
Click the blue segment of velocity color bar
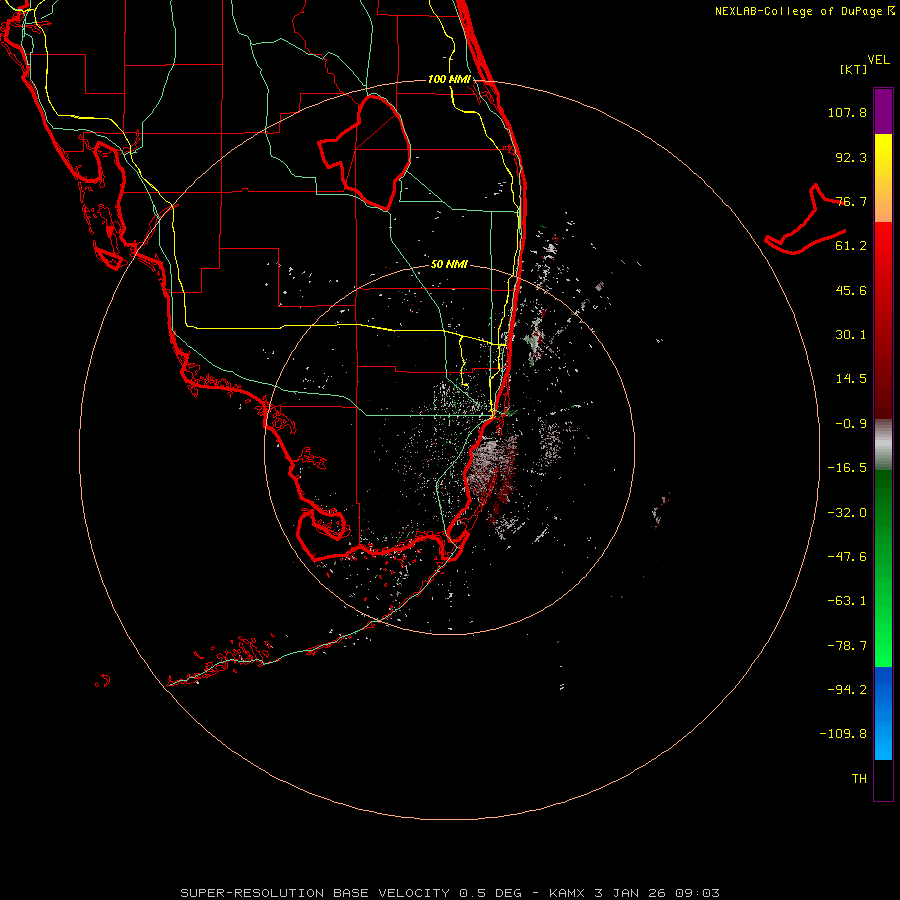(x=883, y=713)
